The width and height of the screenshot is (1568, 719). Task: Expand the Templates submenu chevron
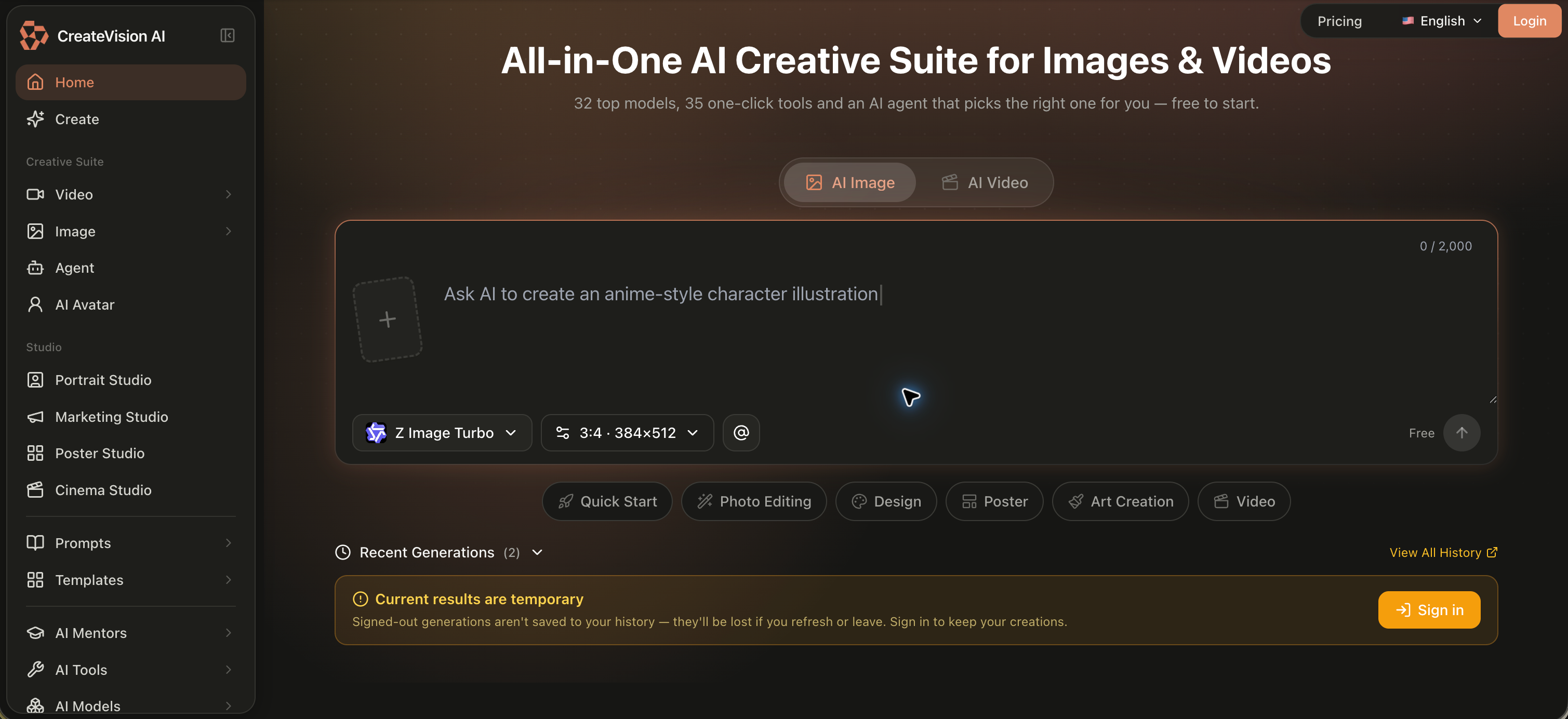click(x=228, y=580)
